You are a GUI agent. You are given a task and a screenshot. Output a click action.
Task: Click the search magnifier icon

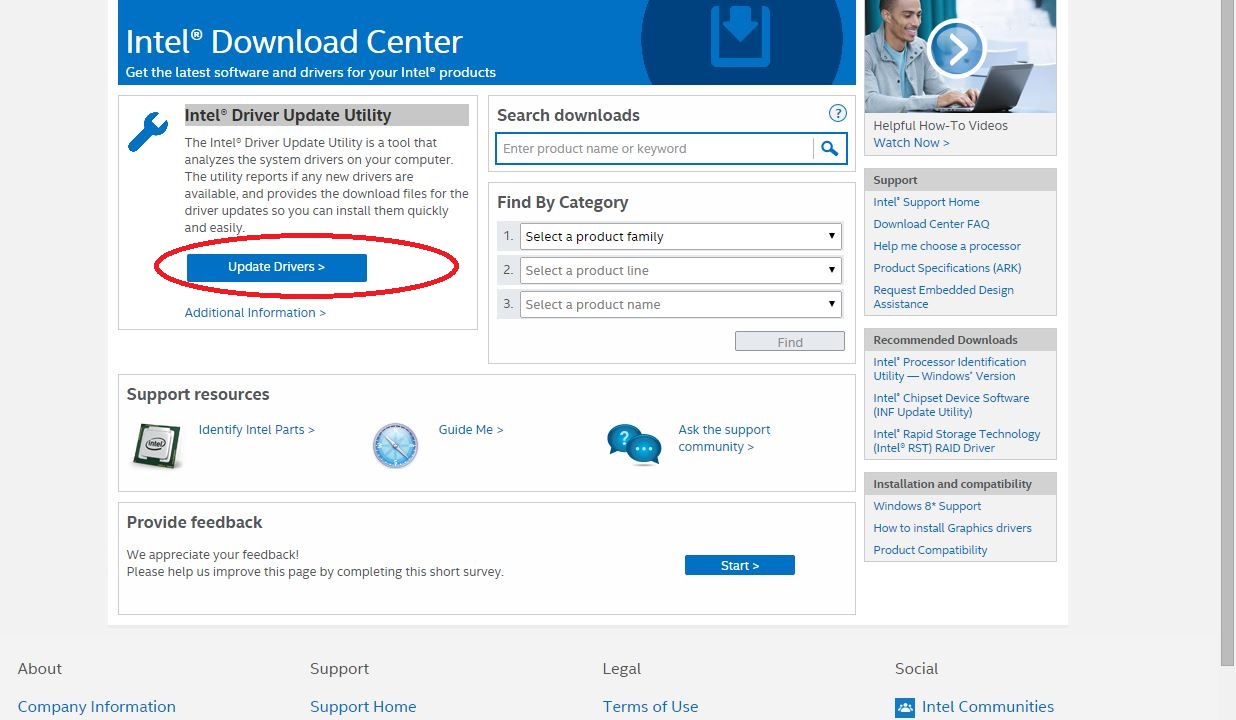[829, 149]
